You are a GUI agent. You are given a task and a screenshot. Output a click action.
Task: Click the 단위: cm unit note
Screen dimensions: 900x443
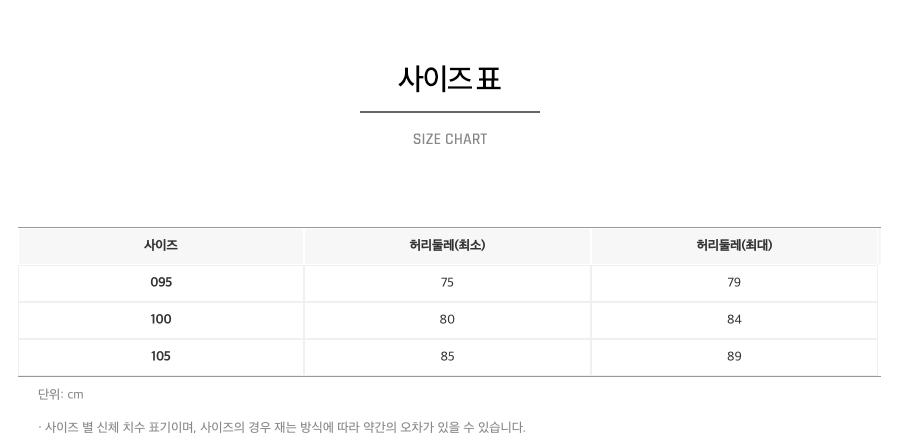pyautogui.click(x=61, y=394)
